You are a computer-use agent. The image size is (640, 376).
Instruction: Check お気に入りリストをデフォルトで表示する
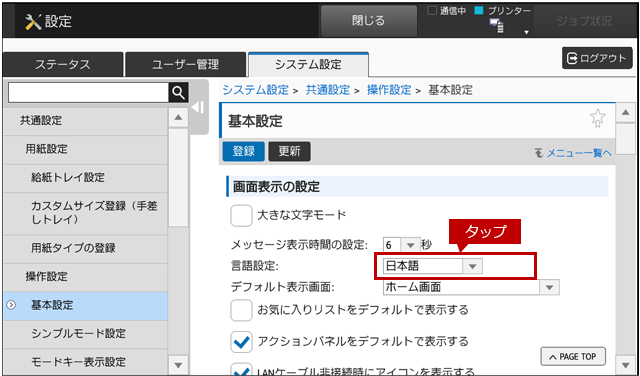241,310
